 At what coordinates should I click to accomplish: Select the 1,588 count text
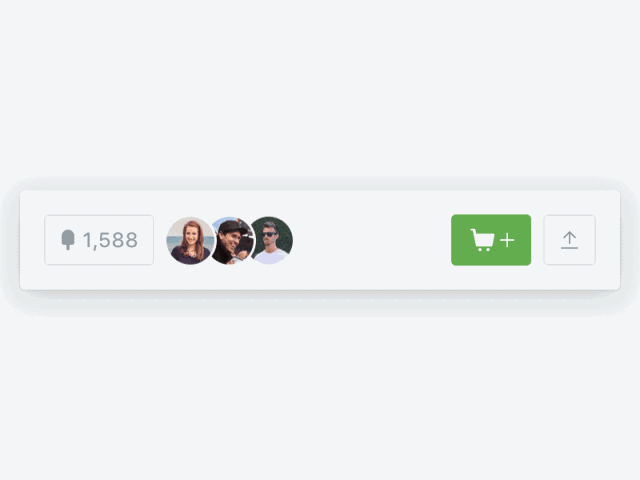coord(110,240)
